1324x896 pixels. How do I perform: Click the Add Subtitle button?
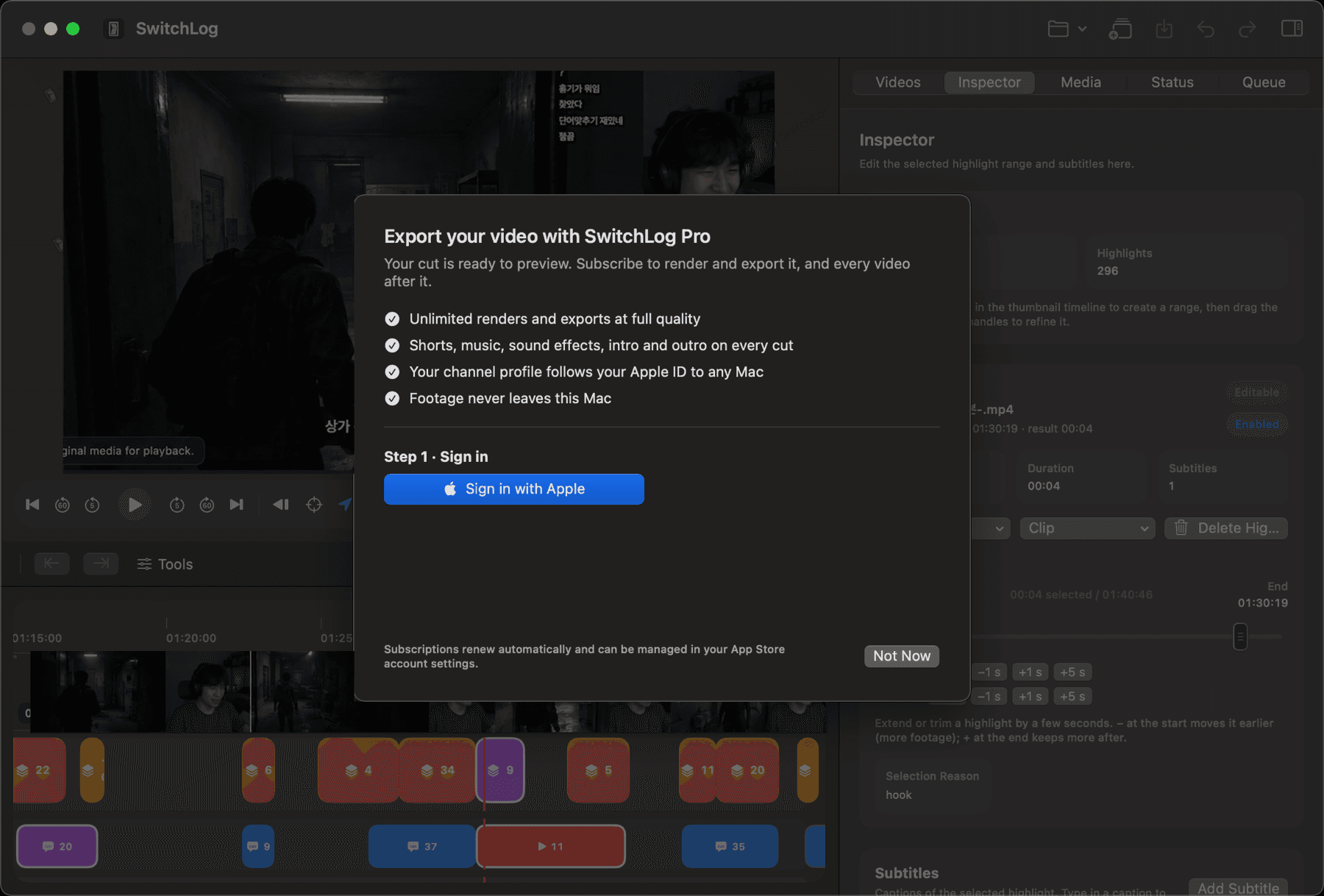tap(1238, 887)
